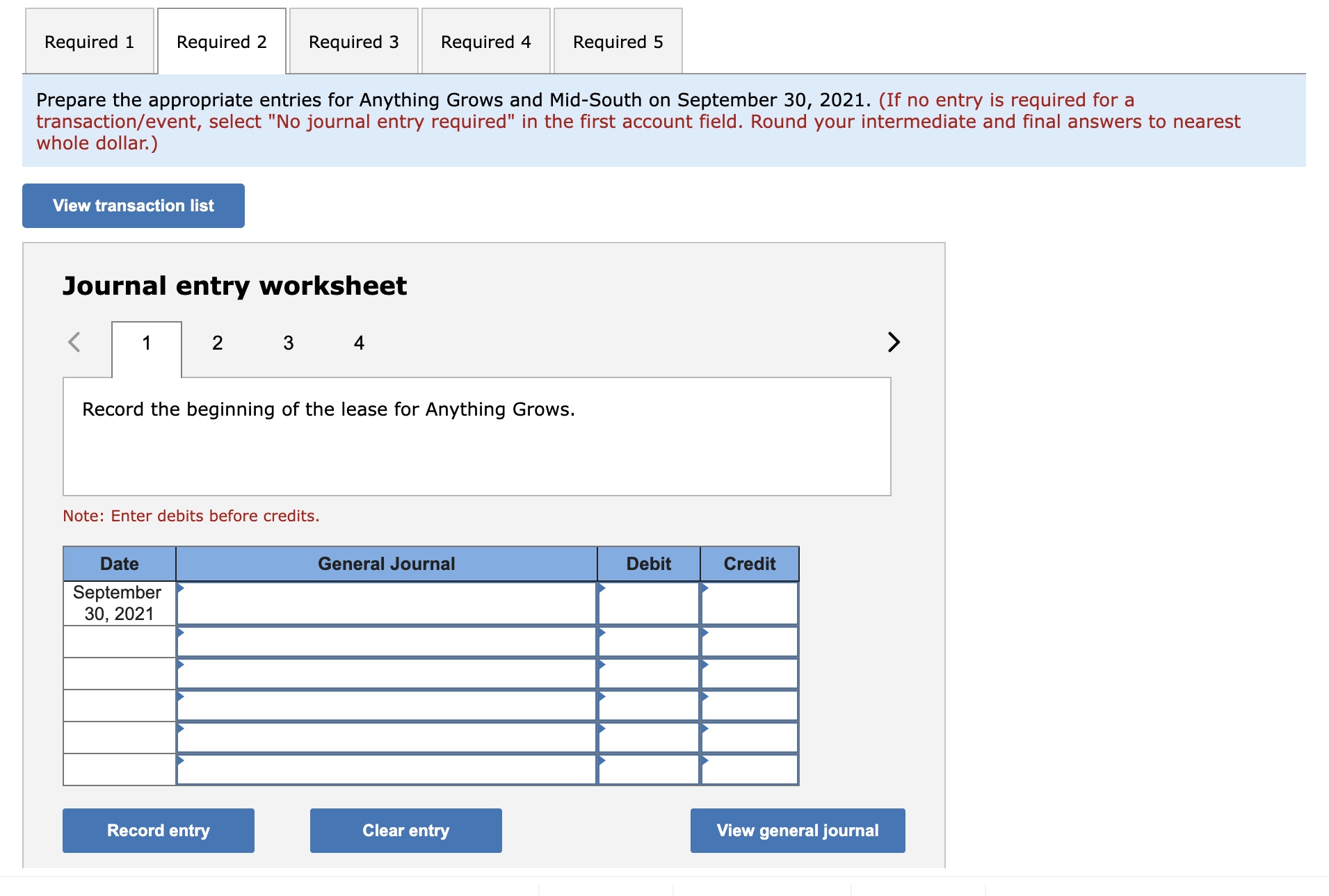Click Debit field in September 30 row

[649, 603]
